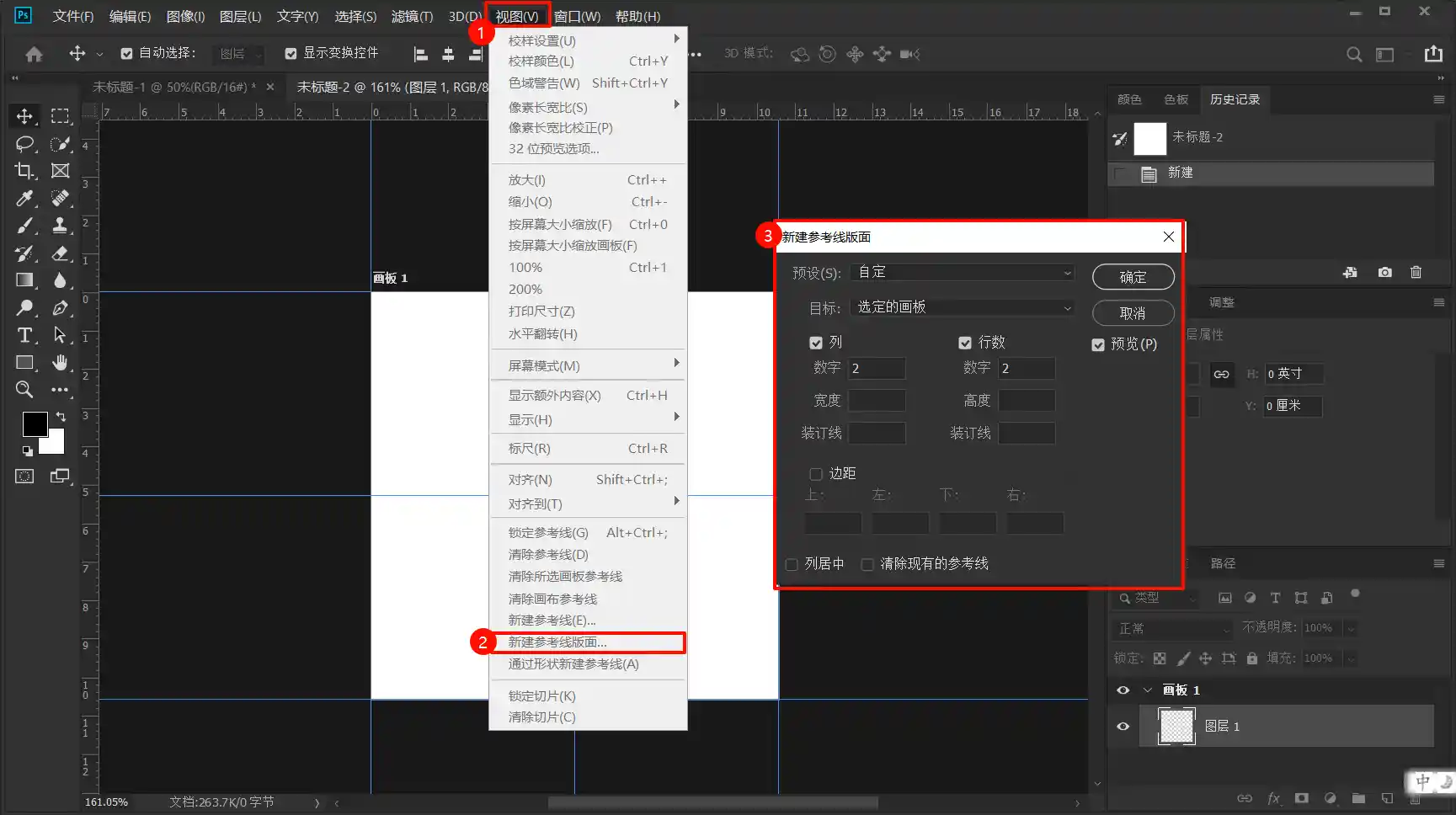Select the Eraser tool
1456x815 pixels.
(60, 253)
